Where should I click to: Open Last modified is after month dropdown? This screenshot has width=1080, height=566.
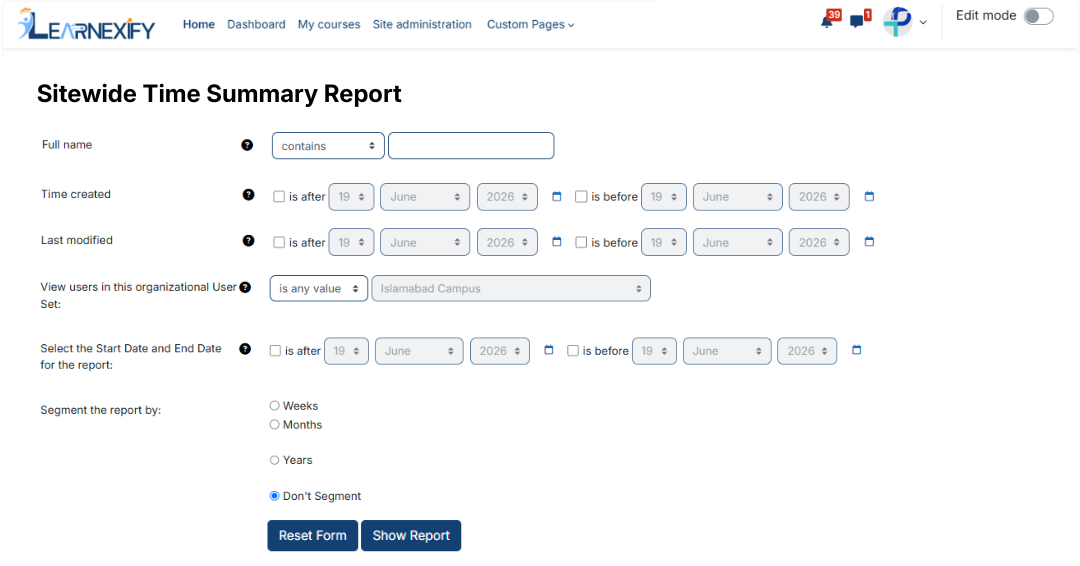[x=425, y=242]
